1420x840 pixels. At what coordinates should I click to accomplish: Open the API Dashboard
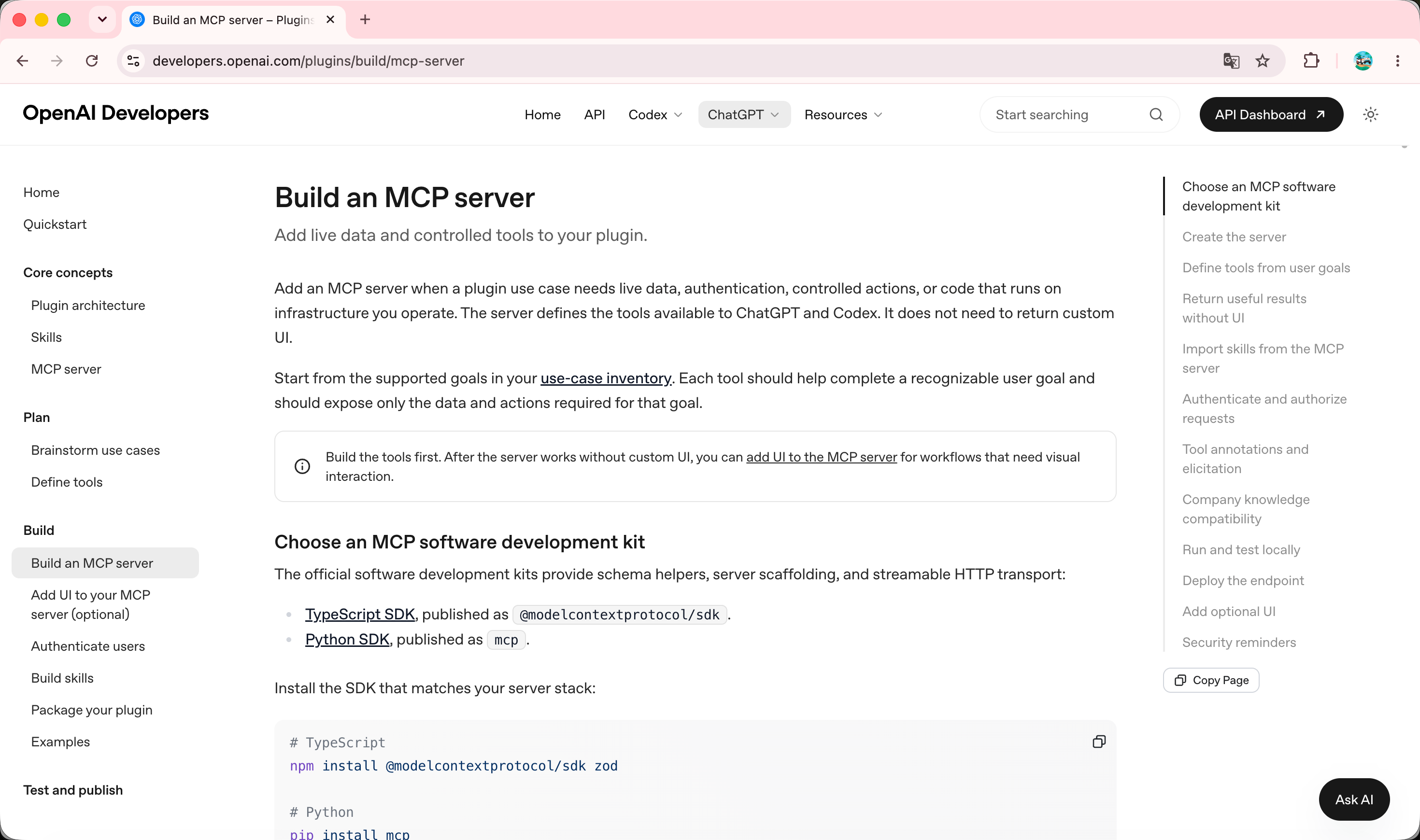click(1271, 115)
